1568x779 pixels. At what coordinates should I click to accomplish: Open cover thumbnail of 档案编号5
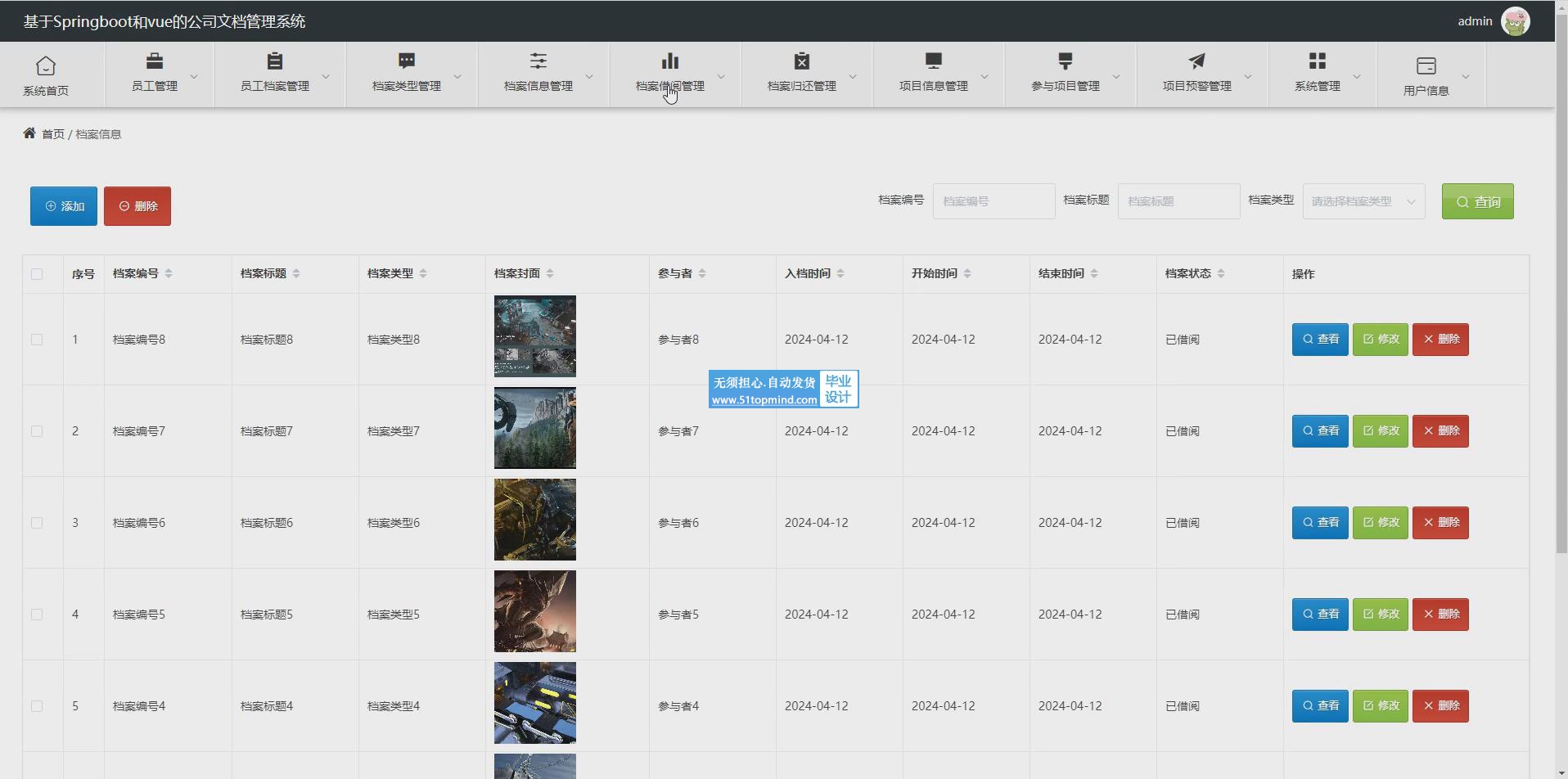pos(535,611)
